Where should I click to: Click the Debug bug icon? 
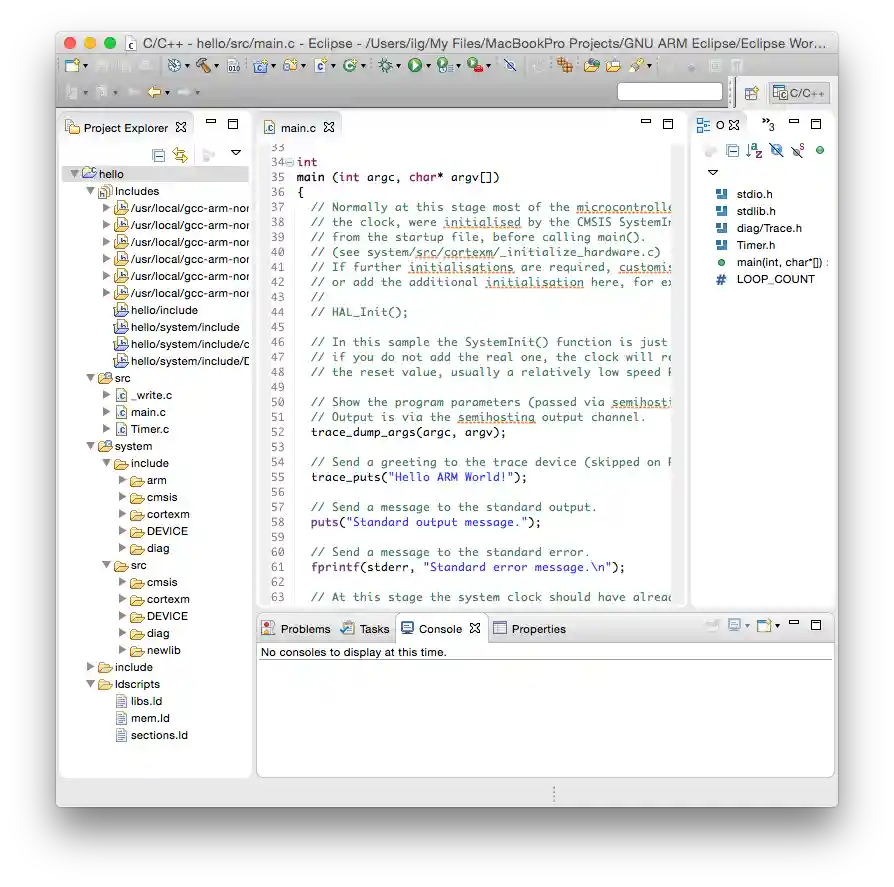pos(384,66)
